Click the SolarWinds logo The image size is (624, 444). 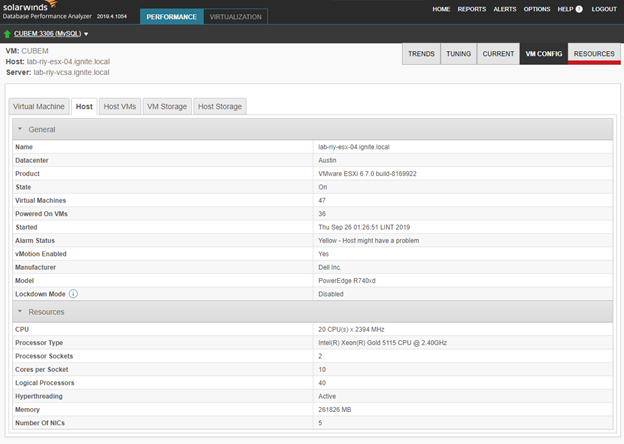tap(30, 6)
